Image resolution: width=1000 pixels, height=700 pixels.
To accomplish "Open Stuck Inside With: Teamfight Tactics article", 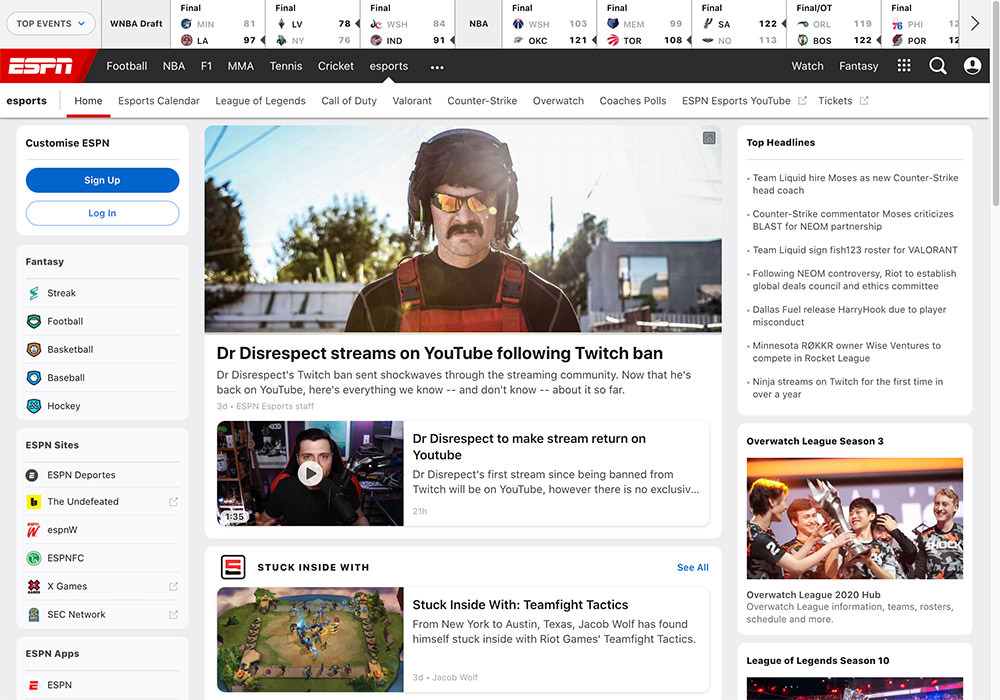I will pyautogui.click(x=520, y=604).
